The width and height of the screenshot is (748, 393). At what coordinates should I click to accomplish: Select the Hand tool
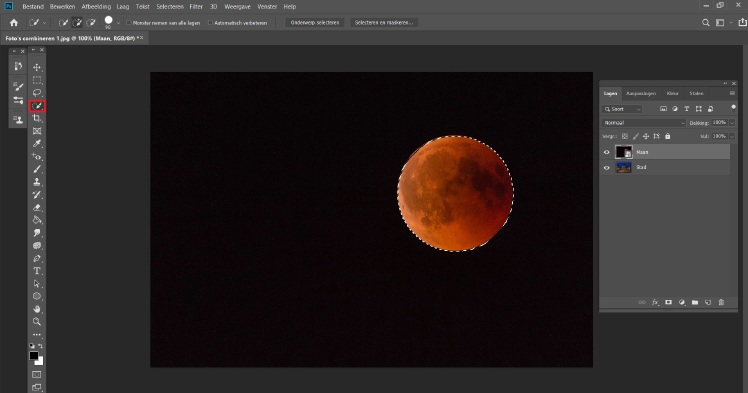(x=37, y=309)
